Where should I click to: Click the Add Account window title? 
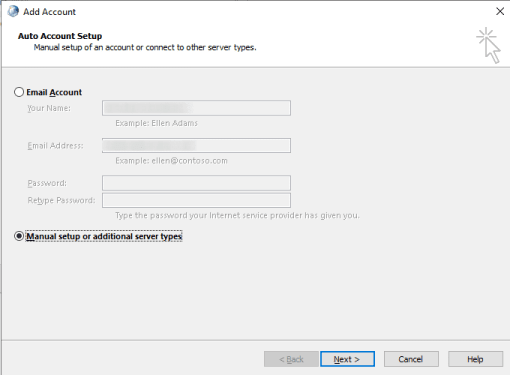[x=49, y=12]
